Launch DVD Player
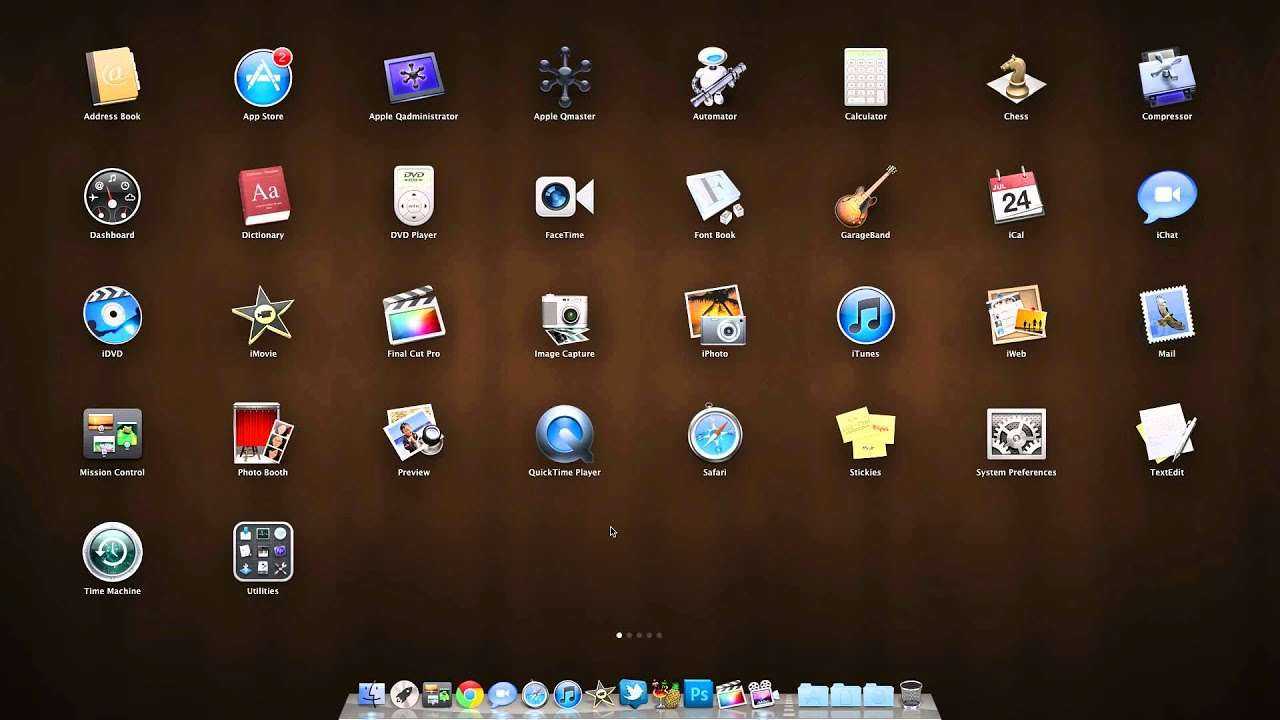Screen dimensions: 1280x720 (x=413, y=196)
